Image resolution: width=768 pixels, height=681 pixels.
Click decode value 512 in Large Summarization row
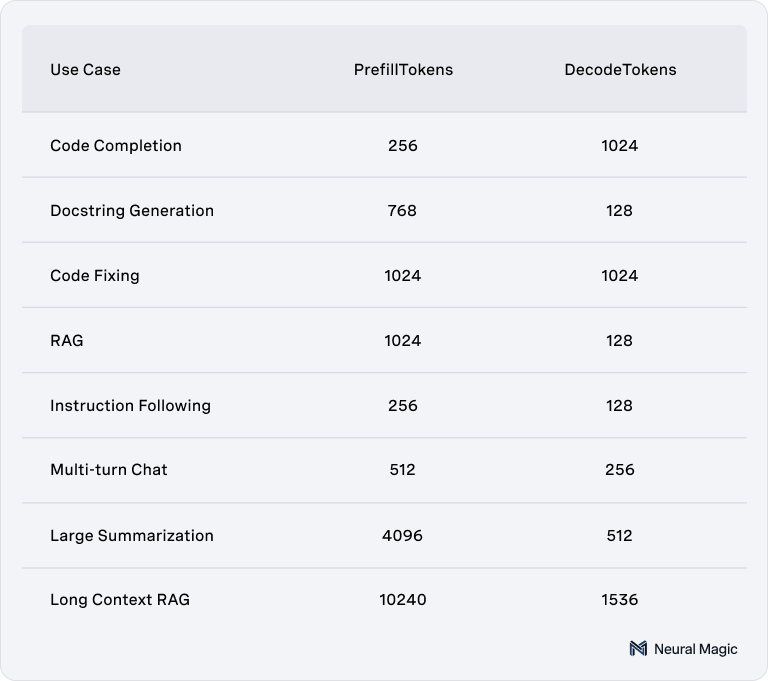pos(619,536)
